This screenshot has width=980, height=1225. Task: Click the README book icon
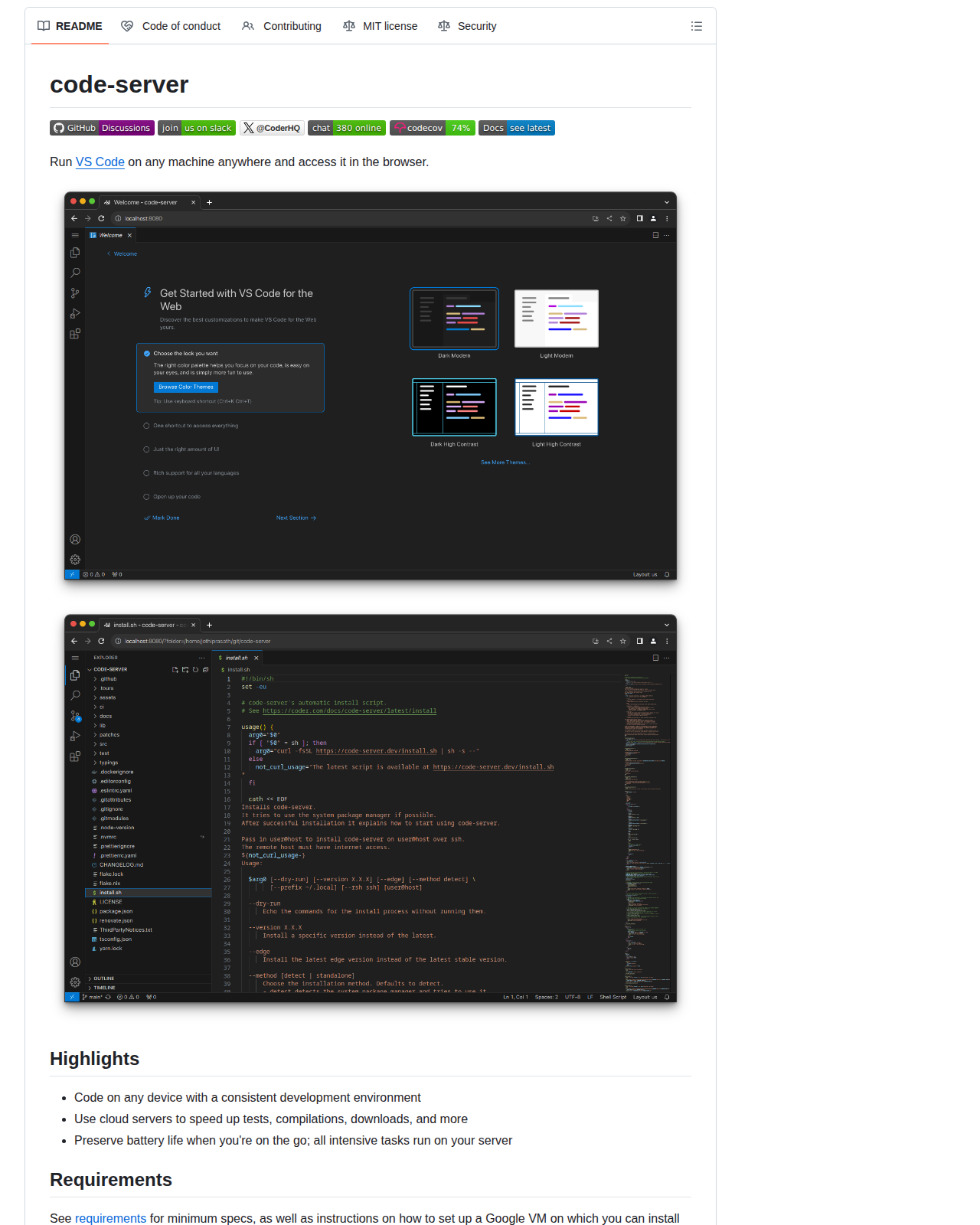pos(44,26)
